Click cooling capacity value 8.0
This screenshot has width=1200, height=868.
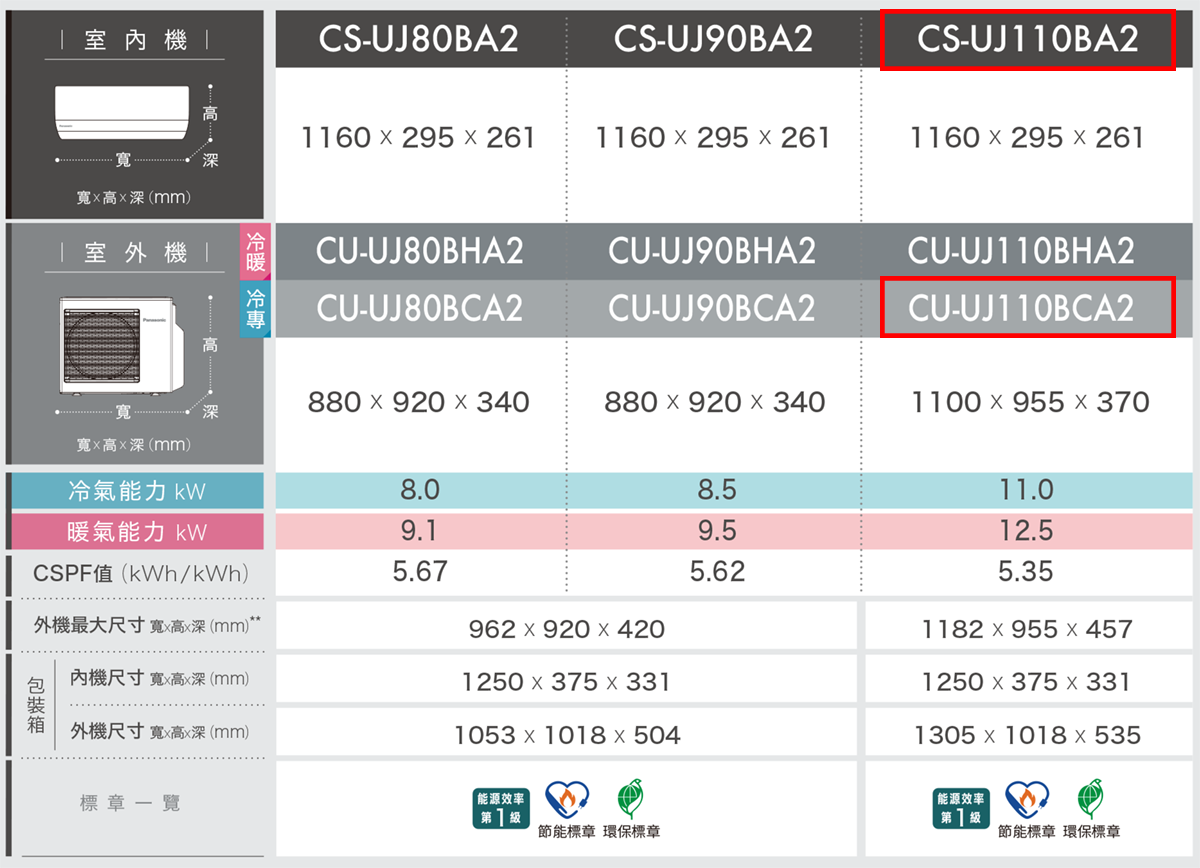[419, 490]
